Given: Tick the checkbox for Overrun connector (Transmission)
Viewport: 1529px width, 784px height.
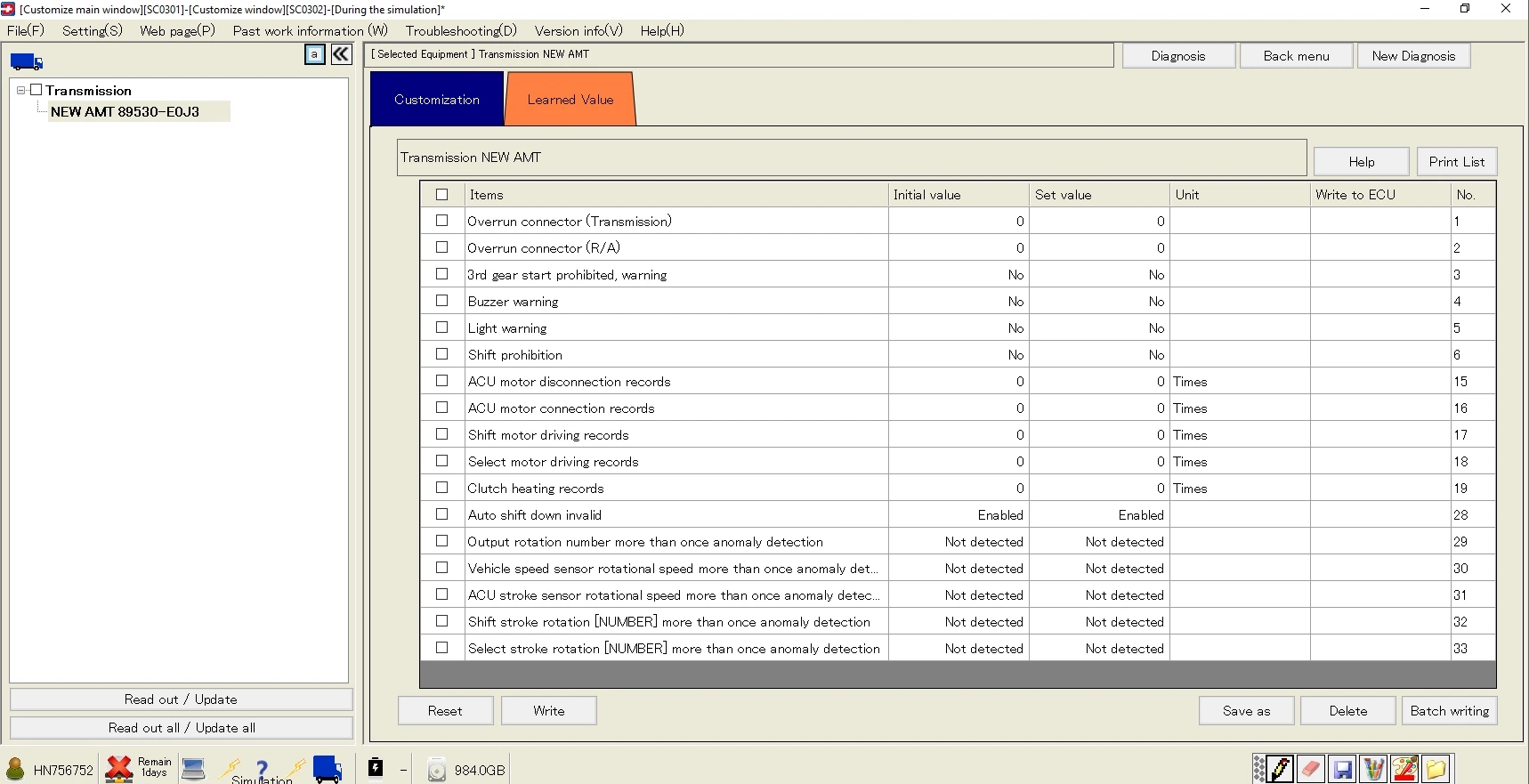Looking at the screenshot, I should pyautogui.click(x=441, y=221).
